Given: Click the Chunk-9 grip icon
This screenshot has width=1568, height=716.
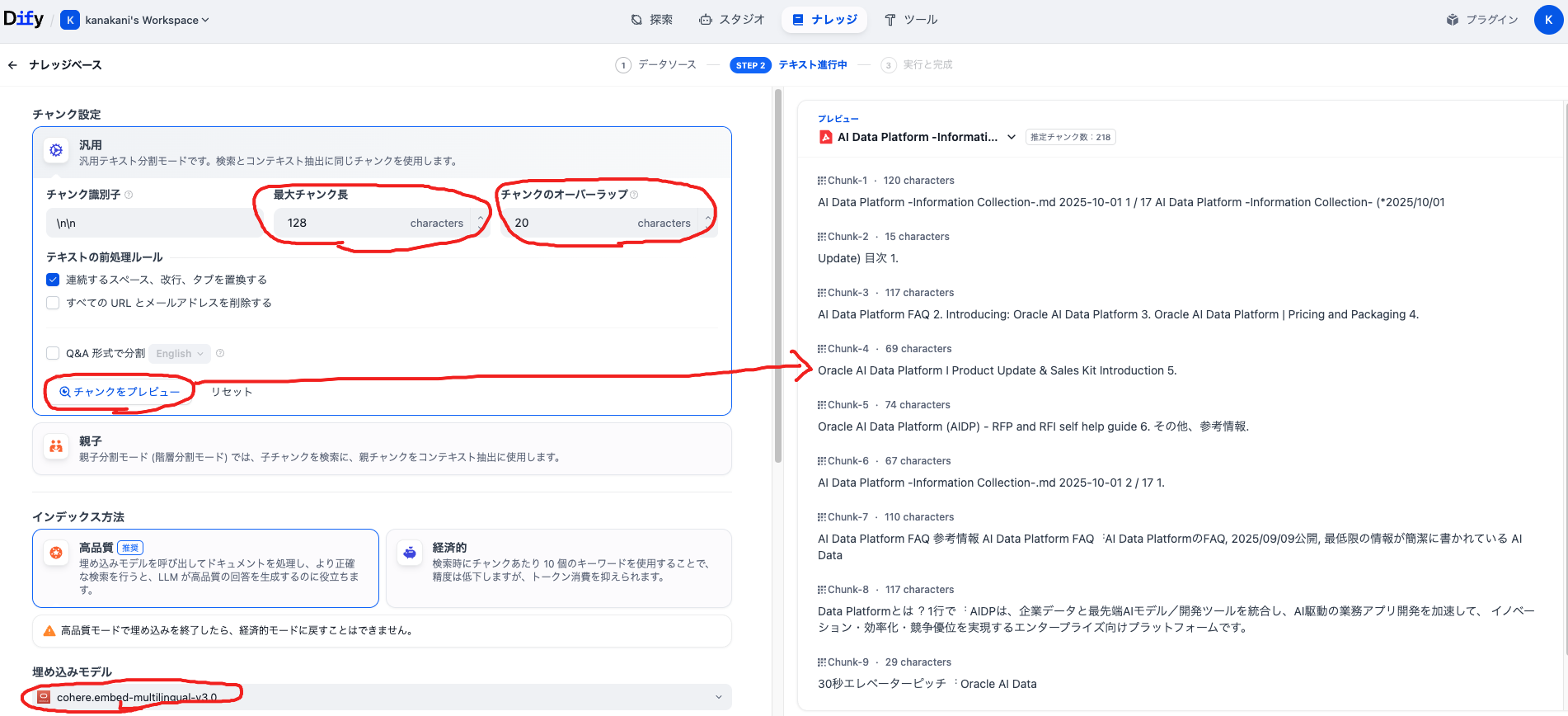Looking at the screenshot, I should coord(822,662).
